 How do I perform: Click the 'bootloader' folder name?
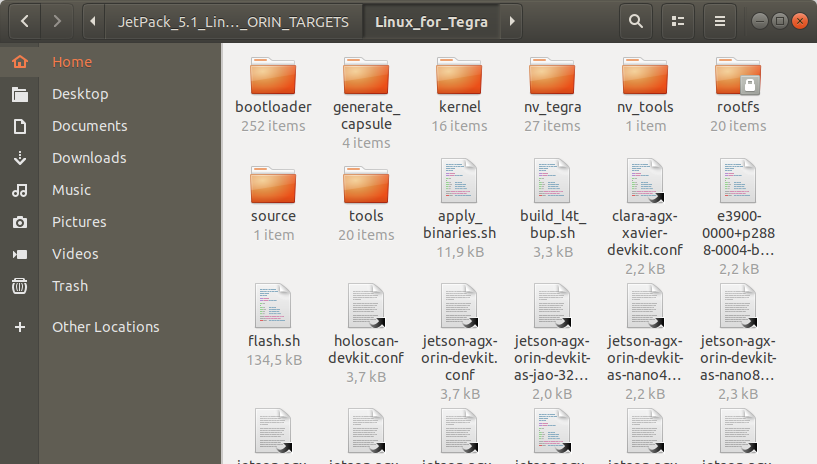coord(273,107)
